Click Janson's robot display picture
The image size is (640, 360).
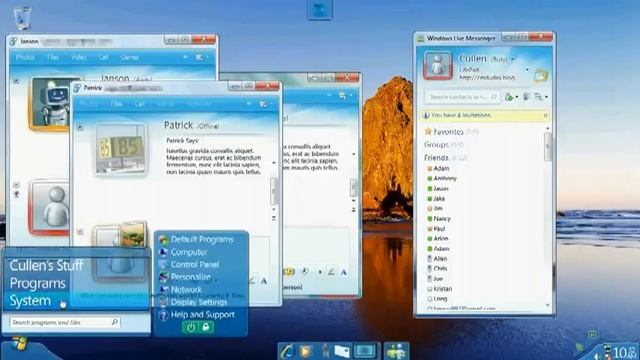tap(51, 103)
